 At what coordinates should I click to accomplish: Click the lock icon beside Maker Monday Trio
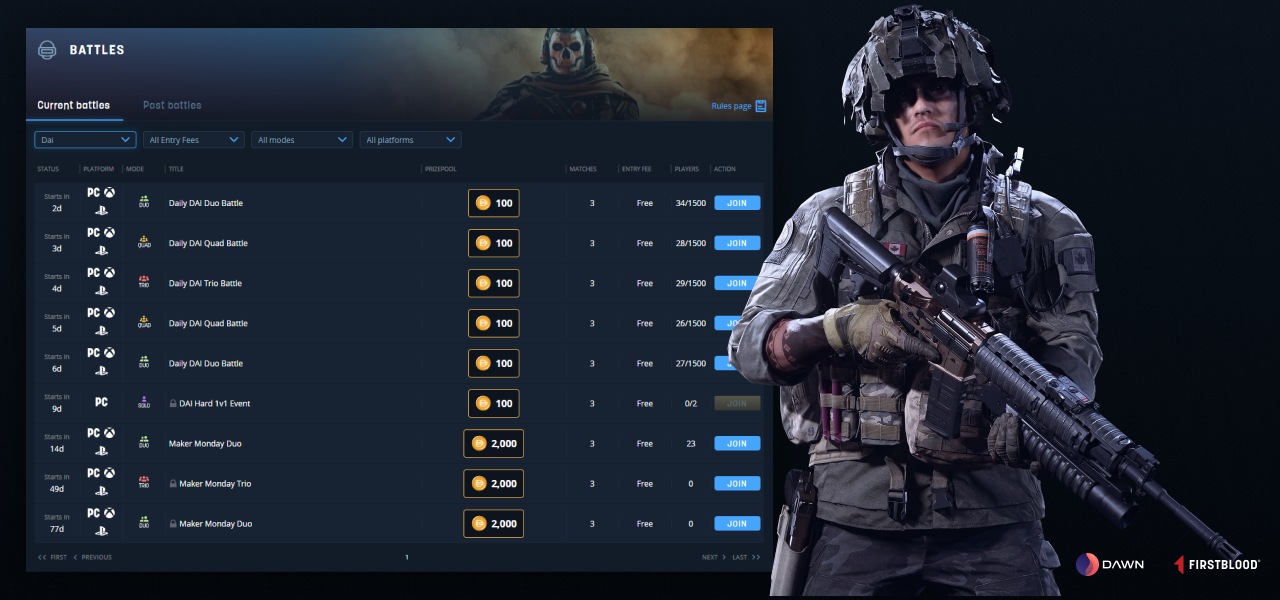(x=173, y=483)
